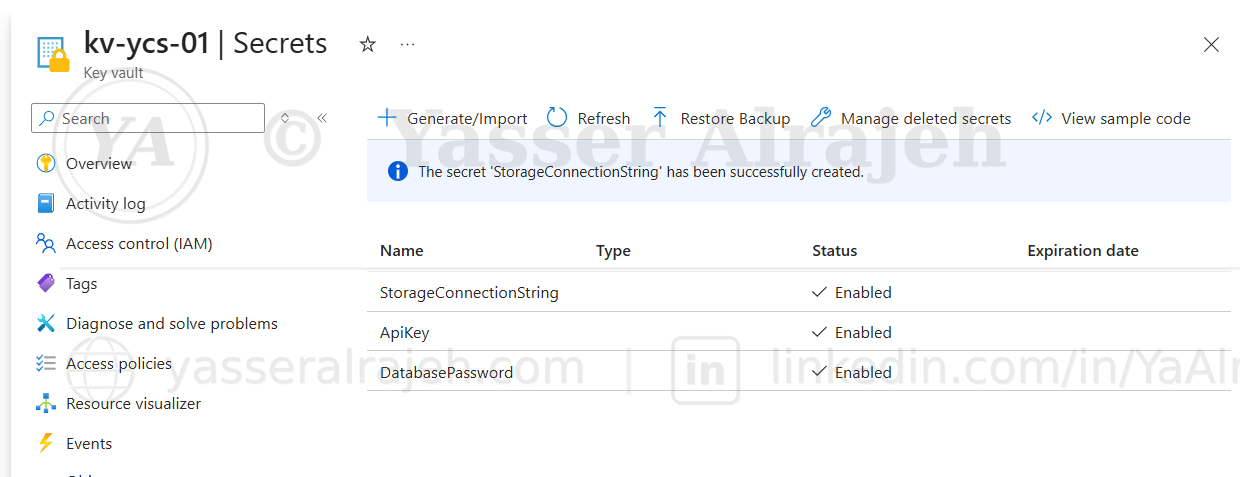Click the info icon in notification banner
Viewport: 1240px width, 477px height.
tap(398, 171)
